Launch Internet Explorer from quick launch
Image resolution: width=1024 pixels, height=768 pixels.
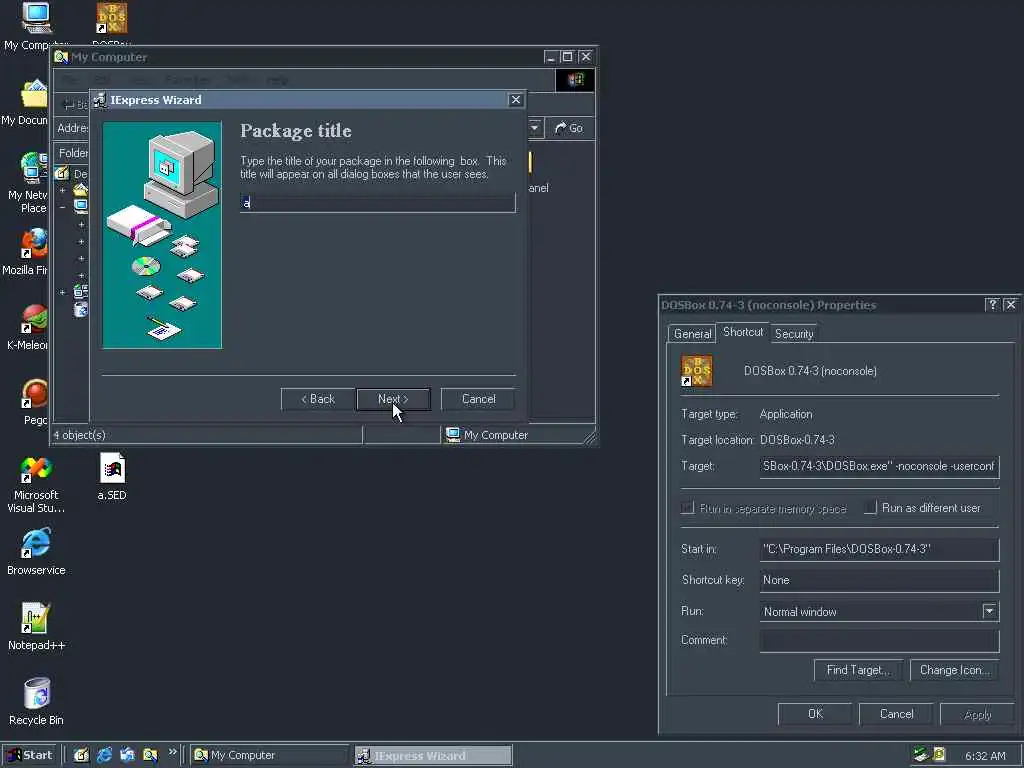click(104, 755)
